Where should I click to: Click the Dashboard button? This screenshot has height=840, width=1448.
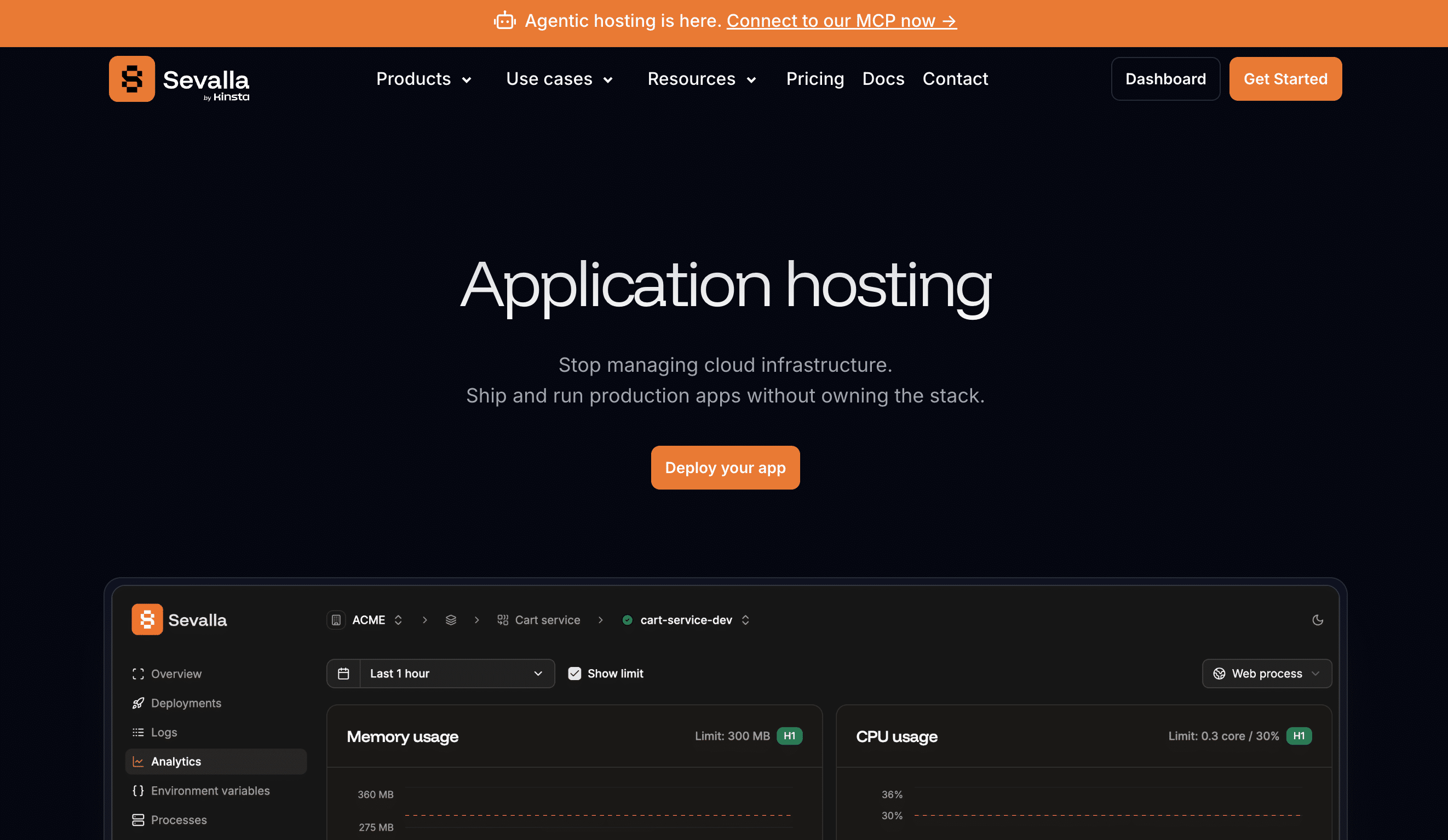coord(1165,79)
